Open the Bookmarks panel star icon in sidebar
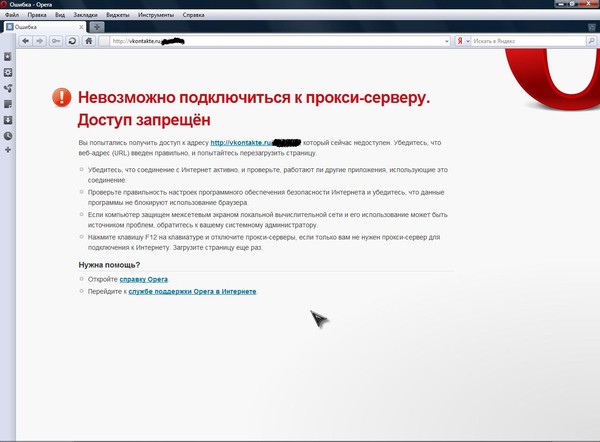Viewport: 600px width, 442px height. 8,57
